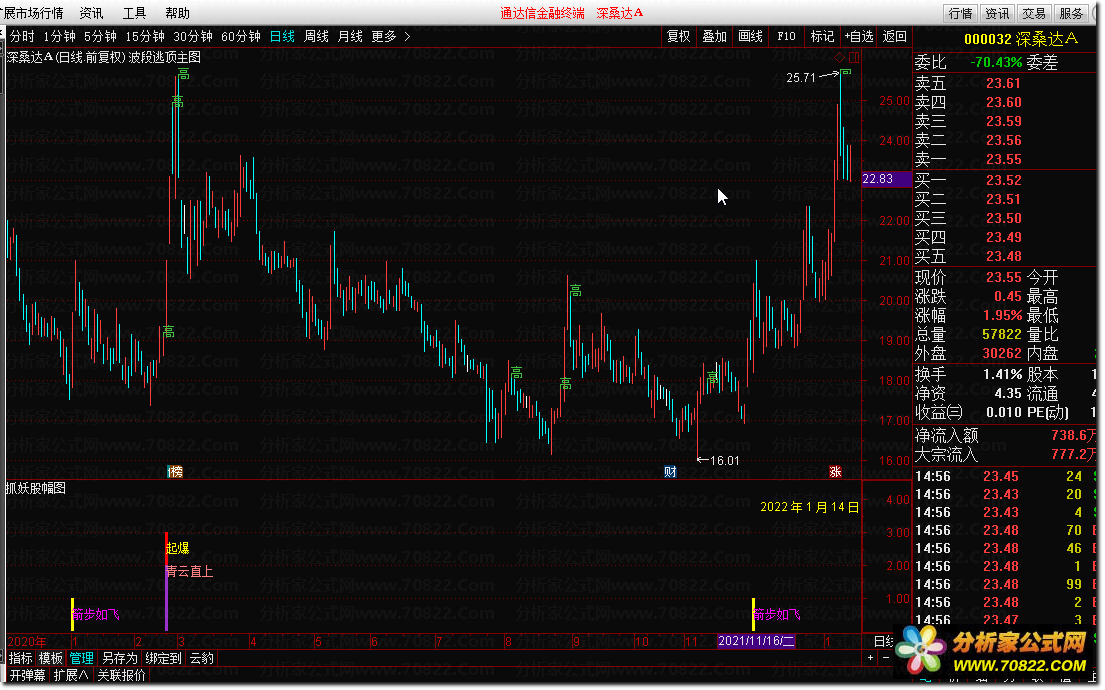
Task: Select the 60分钟 period
Action: pyautogui.click(x=240, y=36)
